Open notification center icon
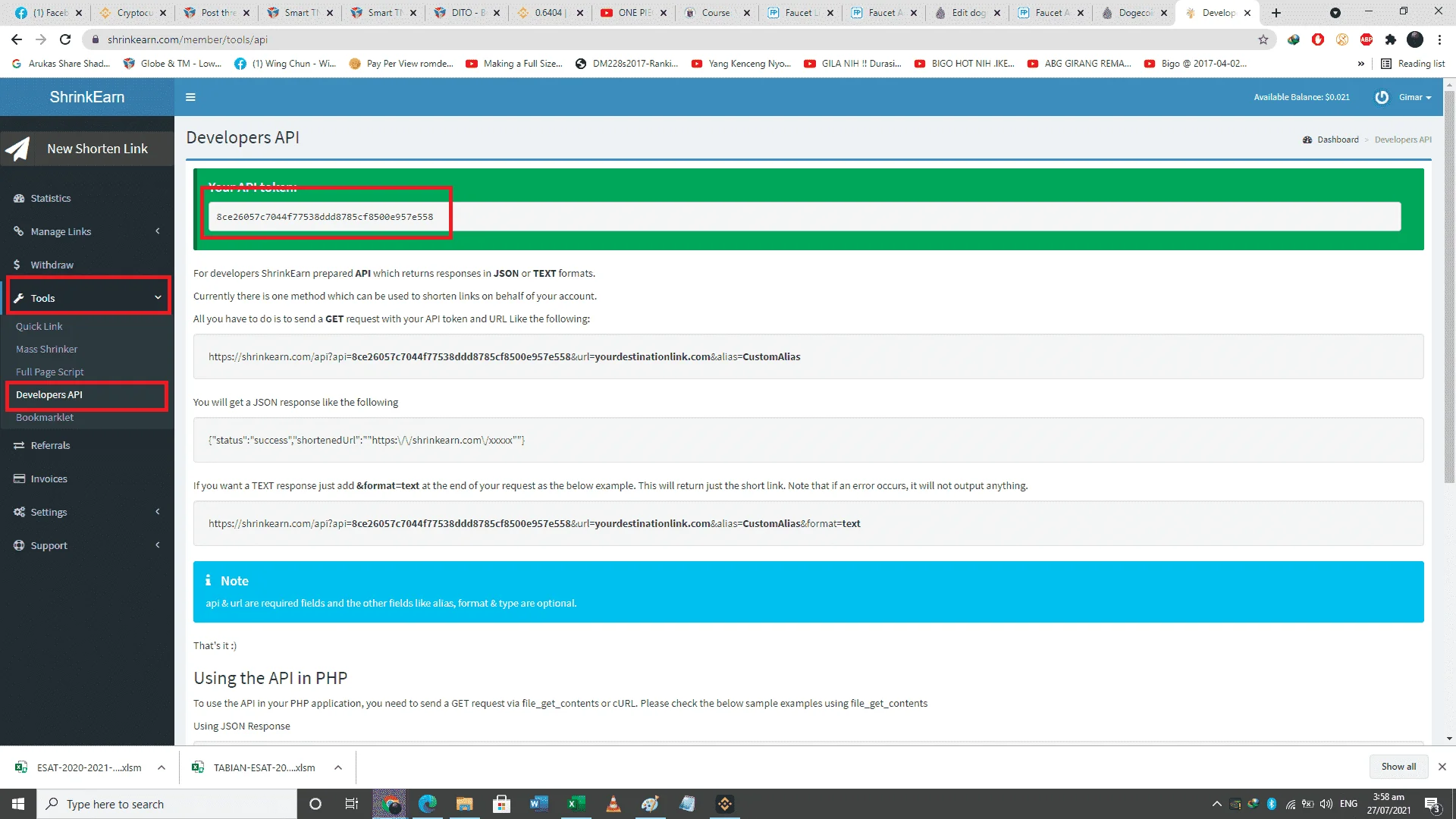1456x819 pixels. coord(1432,805)
